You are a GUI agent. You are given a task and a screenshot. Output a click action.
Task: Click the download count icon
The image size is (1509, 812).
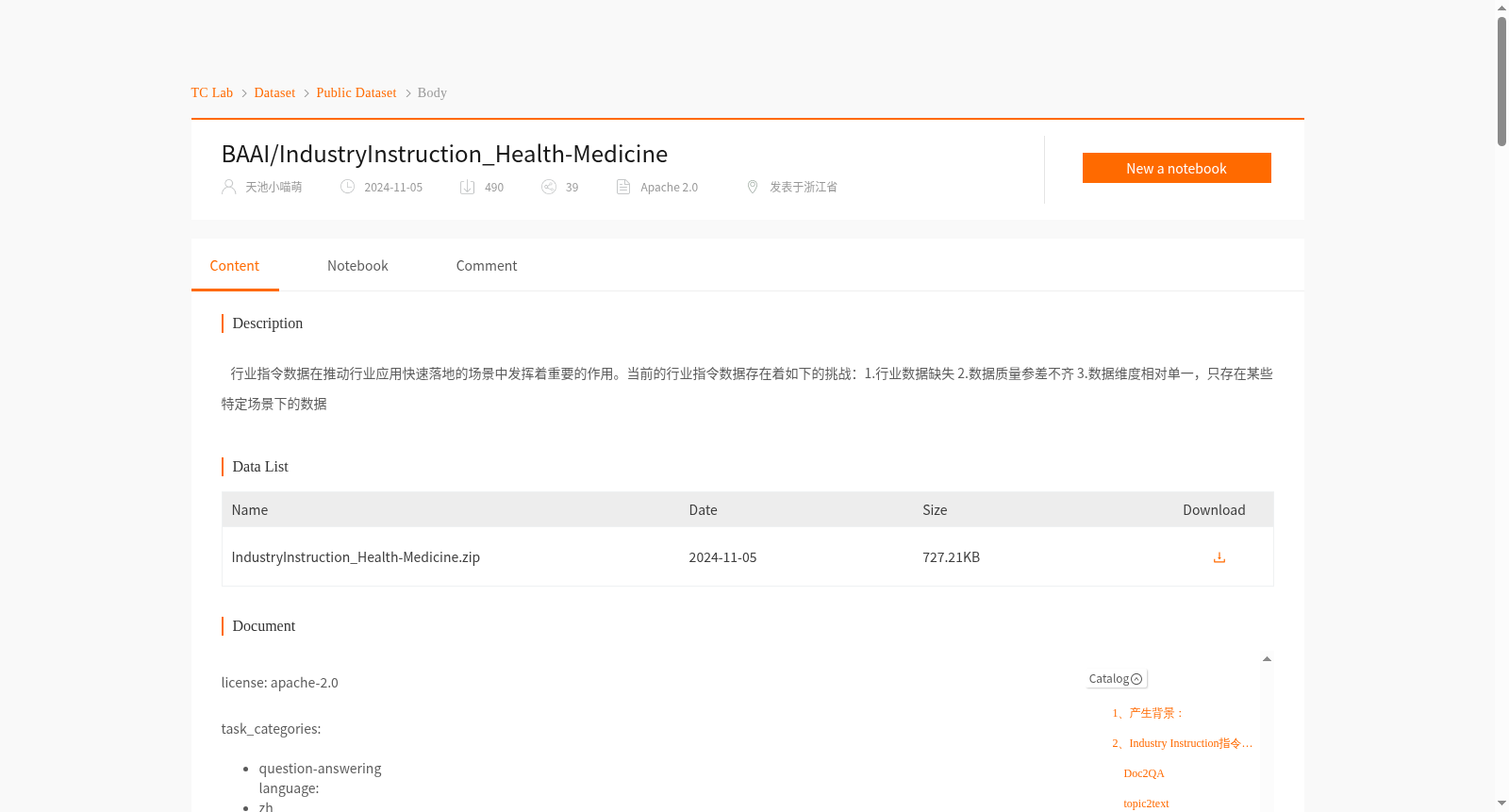(x=467, y=187)
